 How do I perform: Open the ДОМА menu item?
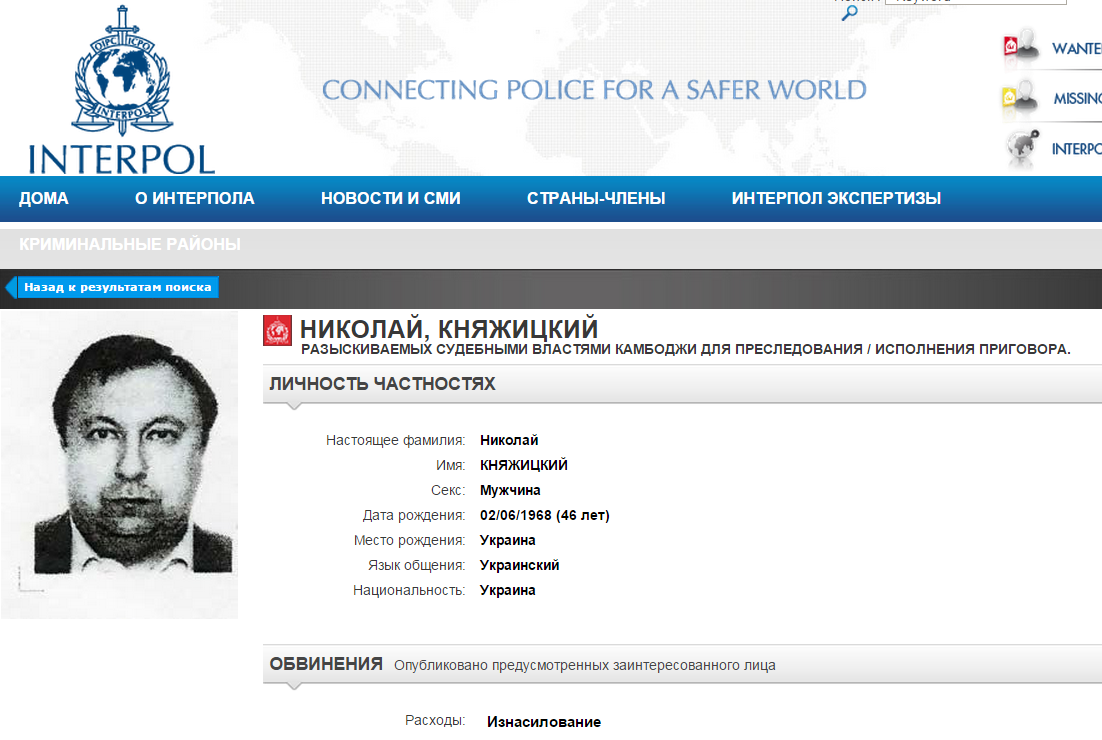(44, 198)
